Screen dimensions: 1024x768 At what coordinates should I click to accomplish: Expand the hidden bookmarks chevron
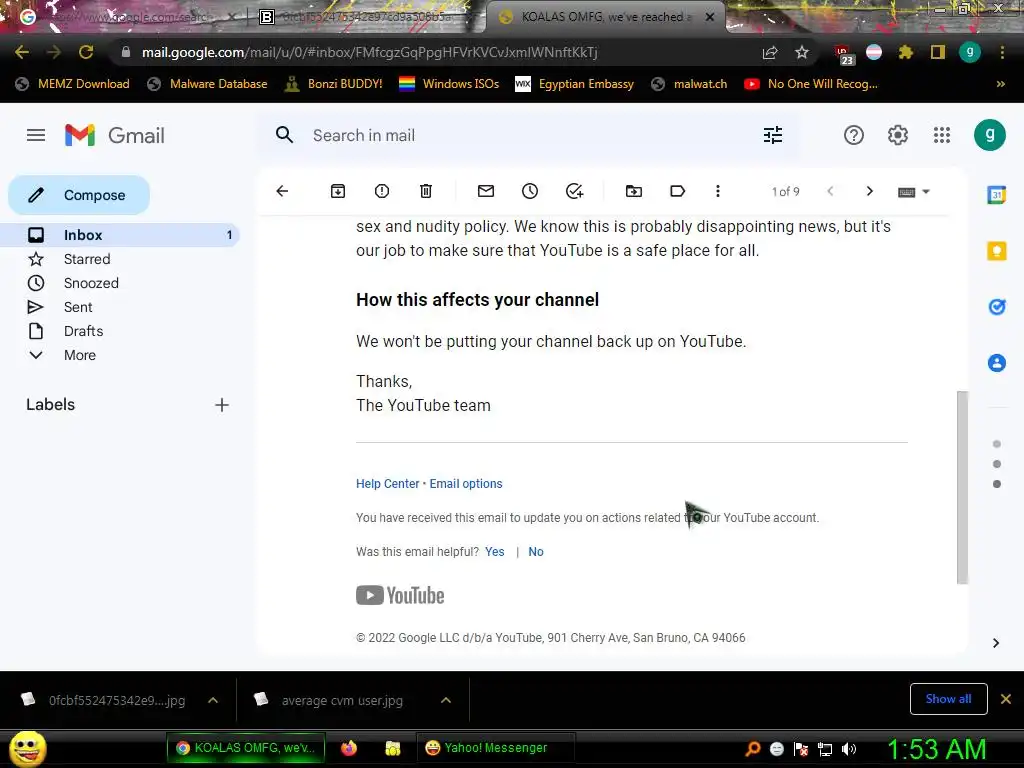pyautogui.click(x=1000, y=84)
